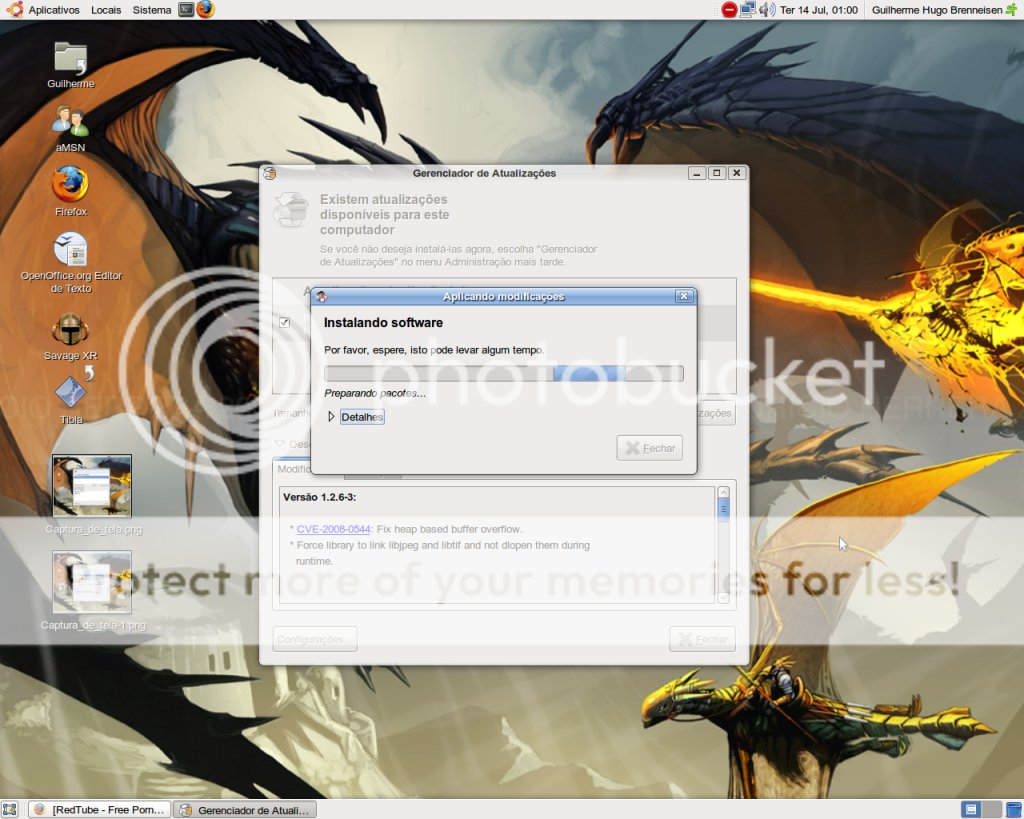Click the Configurações... button
Image resolution: width=1024 pixels, height=819 pixels.
(x=315, y=639)
